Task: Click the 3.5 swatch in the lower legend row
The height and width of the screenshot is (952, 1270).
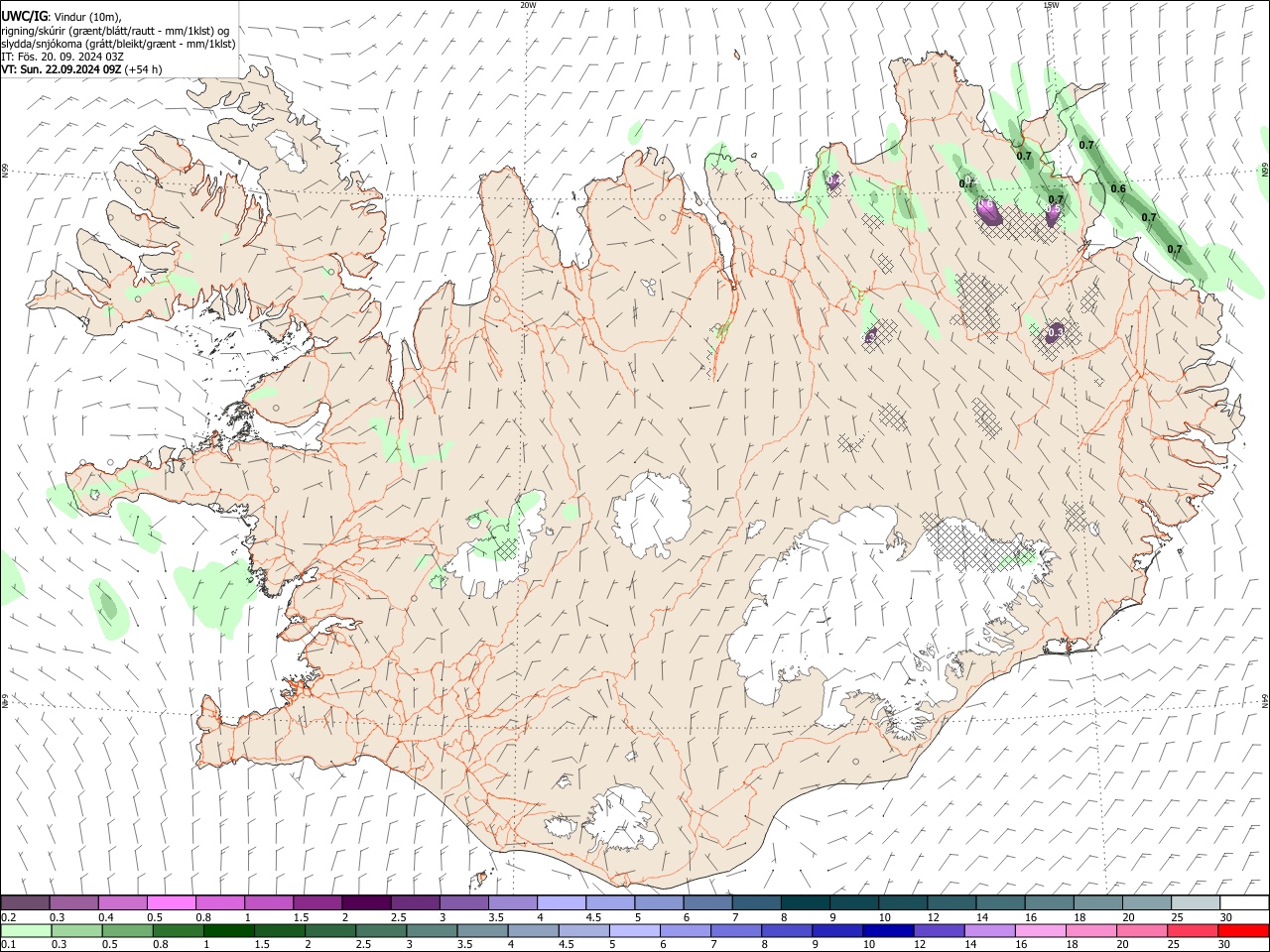Action: [x=482, y=931]
